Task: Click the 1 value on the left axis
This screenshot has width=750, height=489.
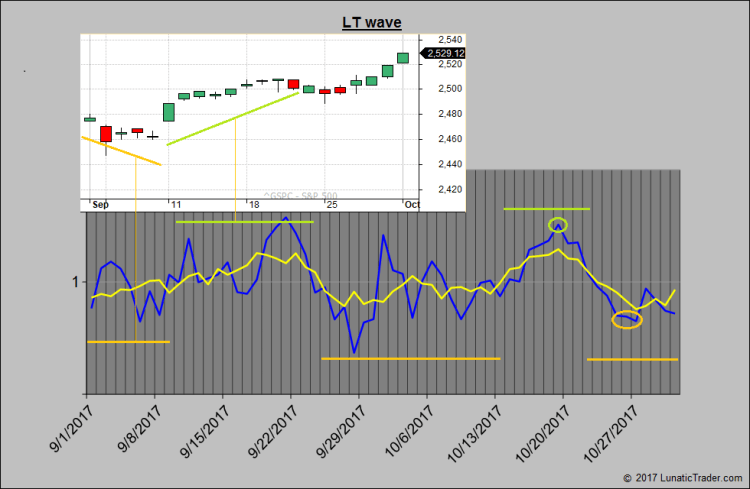Action: pos(73,282)
